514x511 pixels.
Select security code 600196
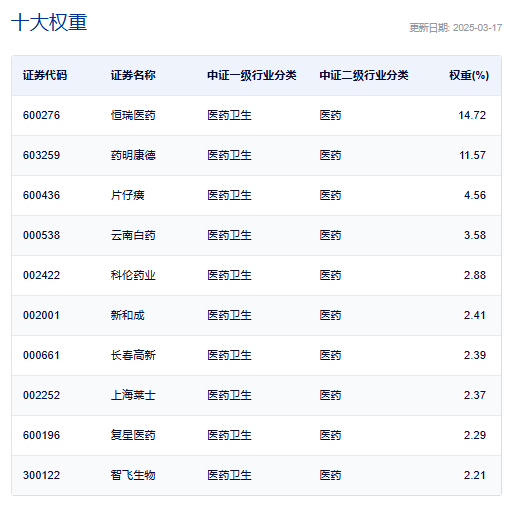click(41, 435)
